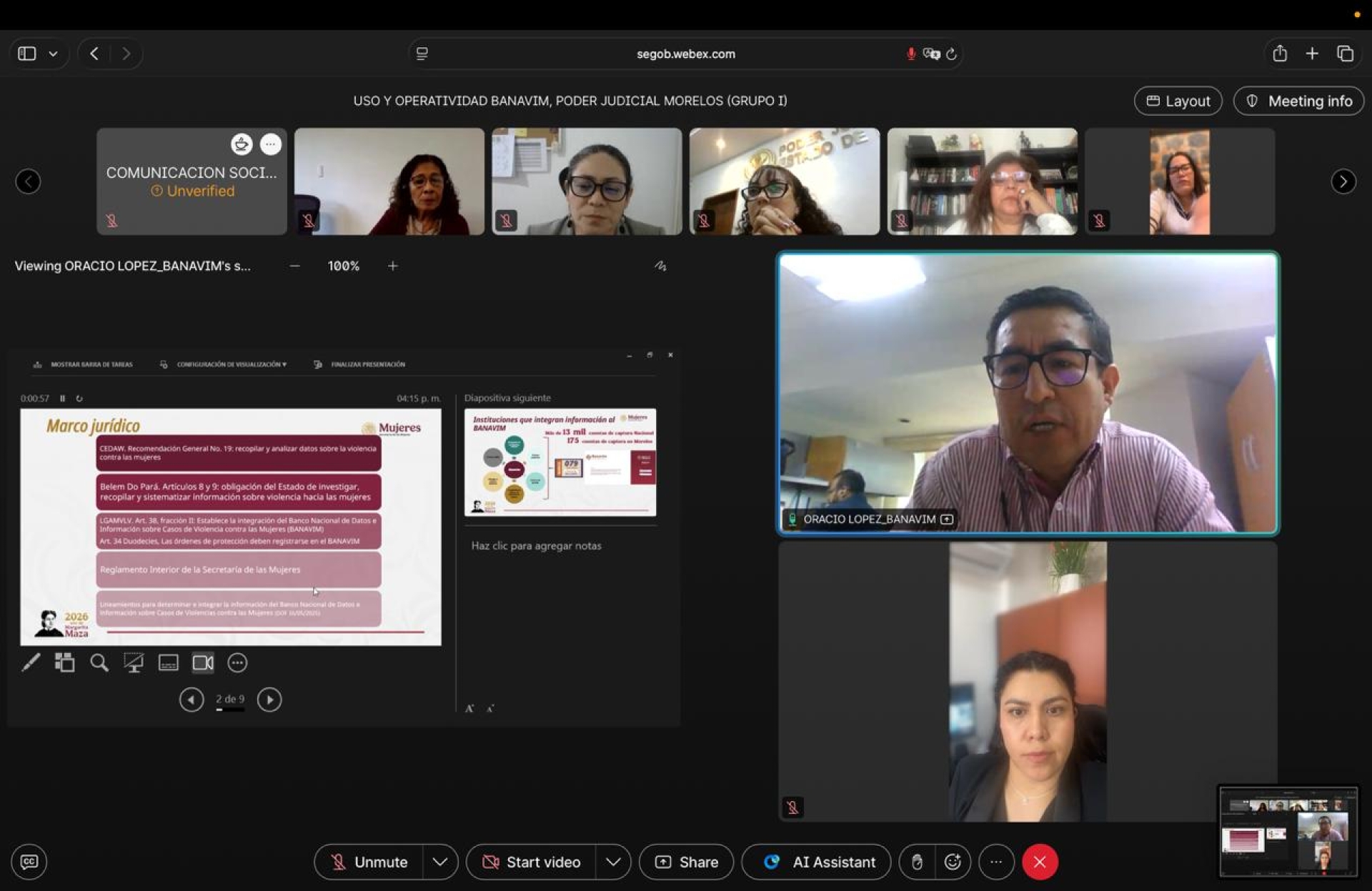
Task: Expand audio options arrow beside Unmute
Action: 440,862
